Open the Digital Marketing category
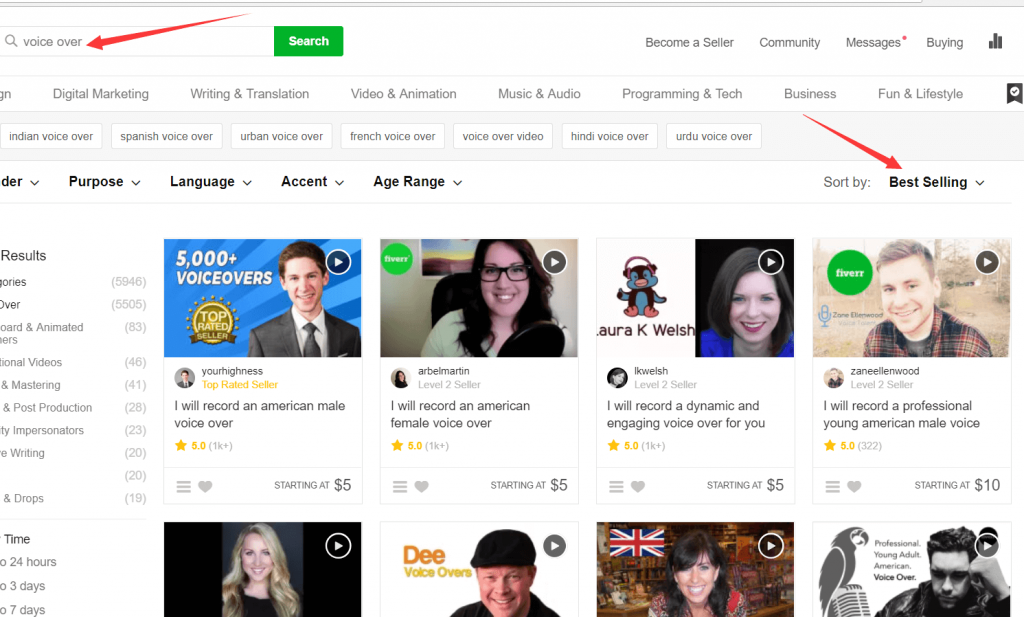This screenshot has width=1024, height=617. pyautogui.click(x=101, y=94)
